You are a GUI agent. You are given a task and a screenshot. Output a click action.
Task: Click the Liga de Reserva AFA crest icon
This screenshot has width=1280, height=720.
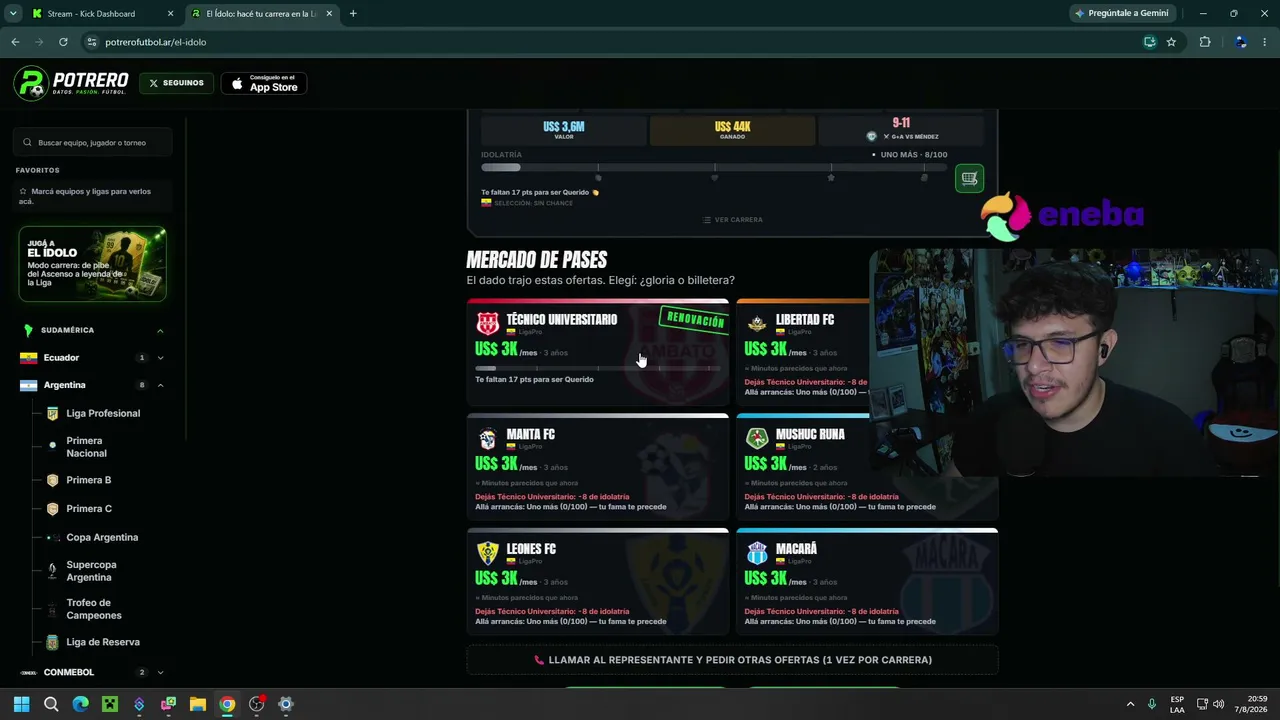[53, 642]
